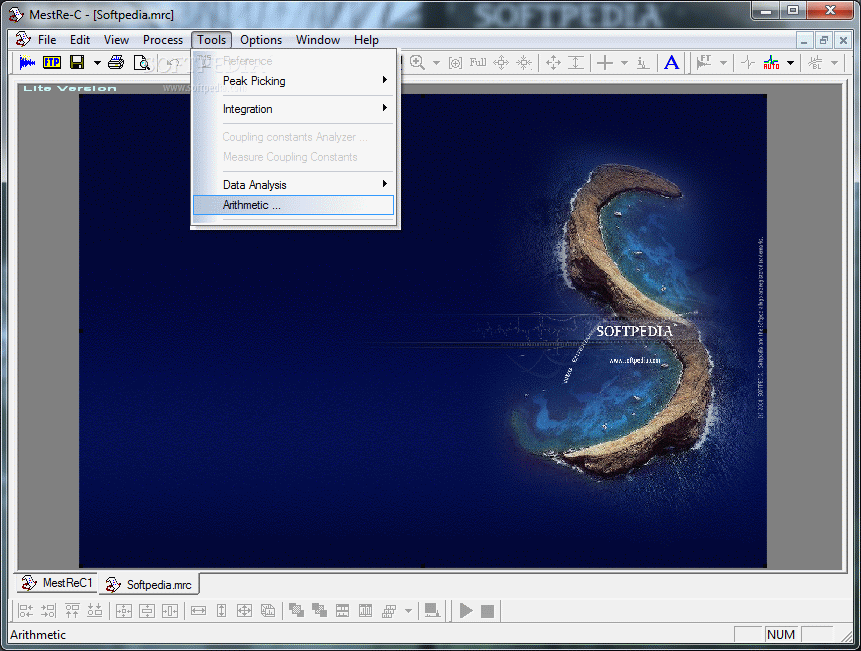Screen dimensions: 861x651
Task: Click center in page both directions icon
Action: [x=124, y=611]
